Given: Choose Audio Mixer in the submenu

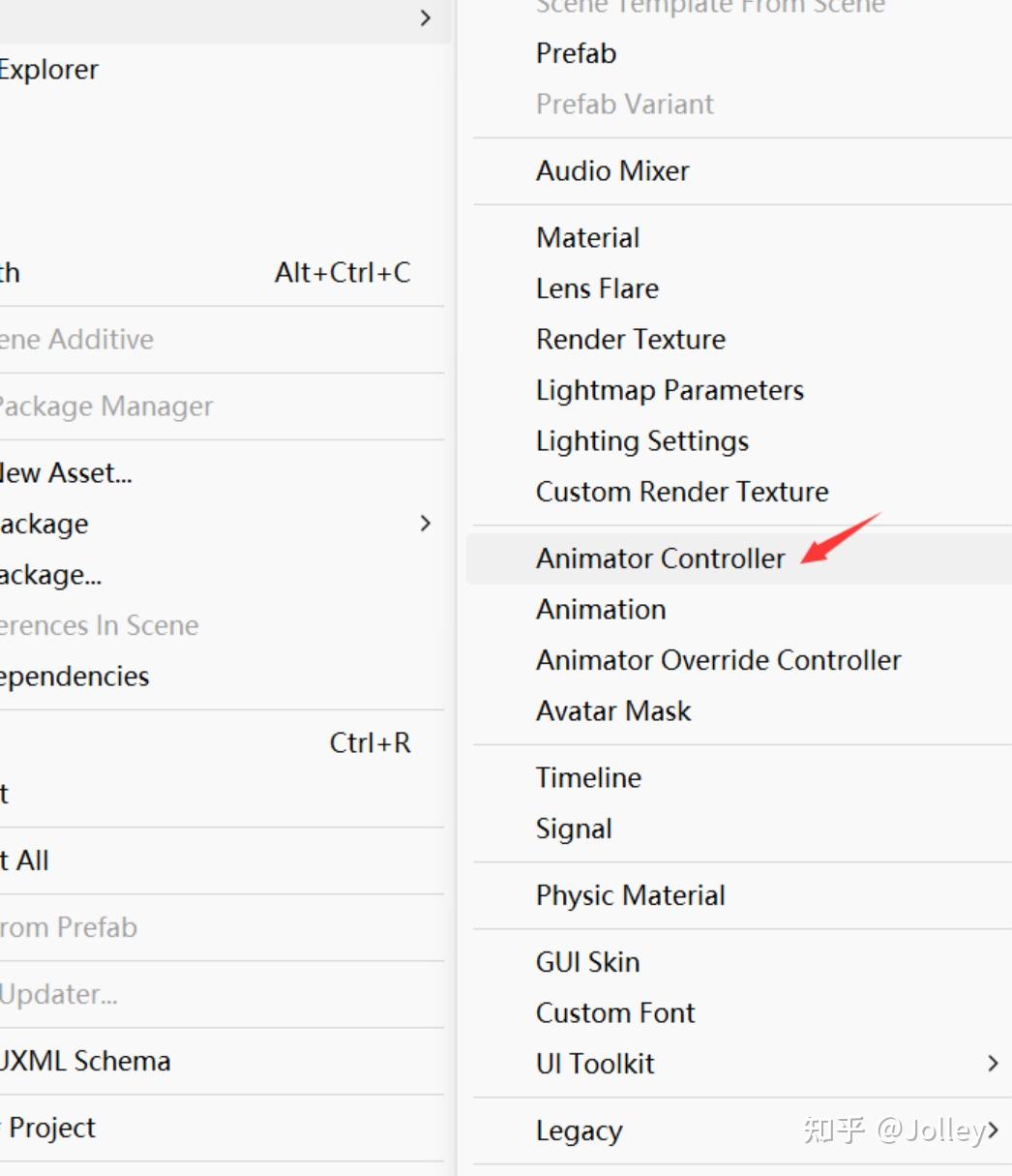Looking at the screenshot, I should point(612,171).
